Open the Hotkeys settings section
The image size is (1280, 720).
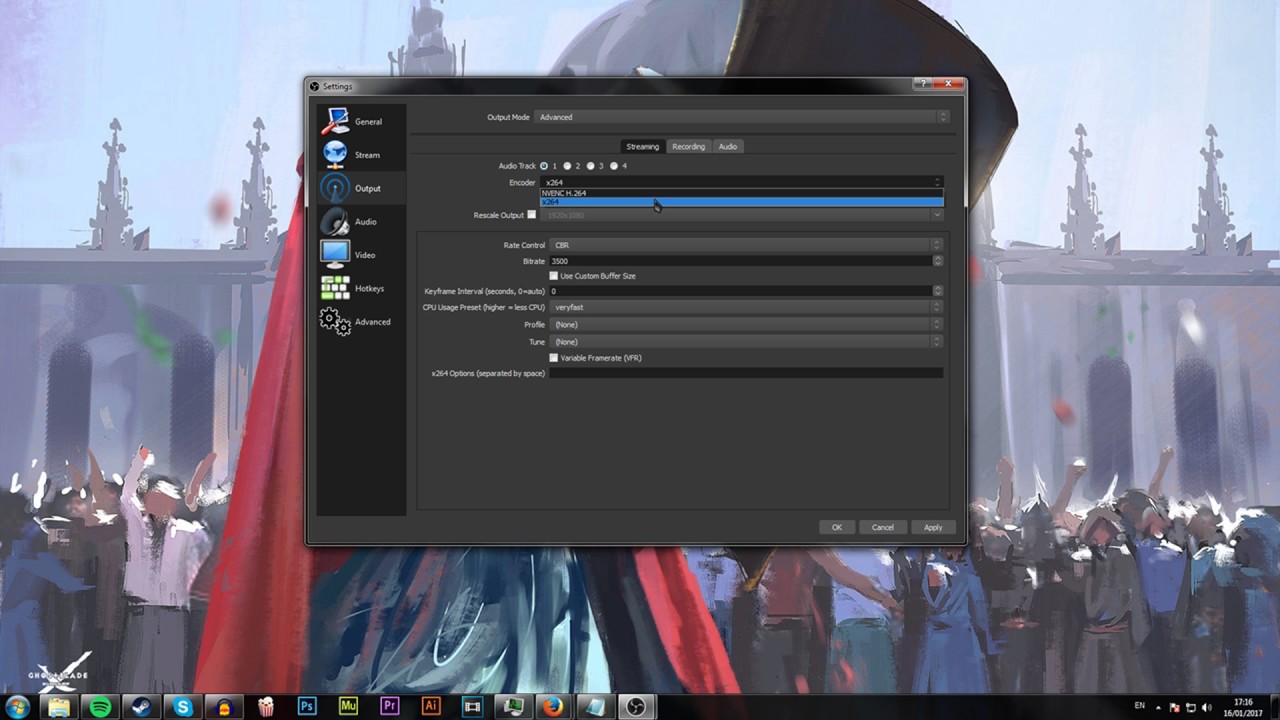point(361,288)
